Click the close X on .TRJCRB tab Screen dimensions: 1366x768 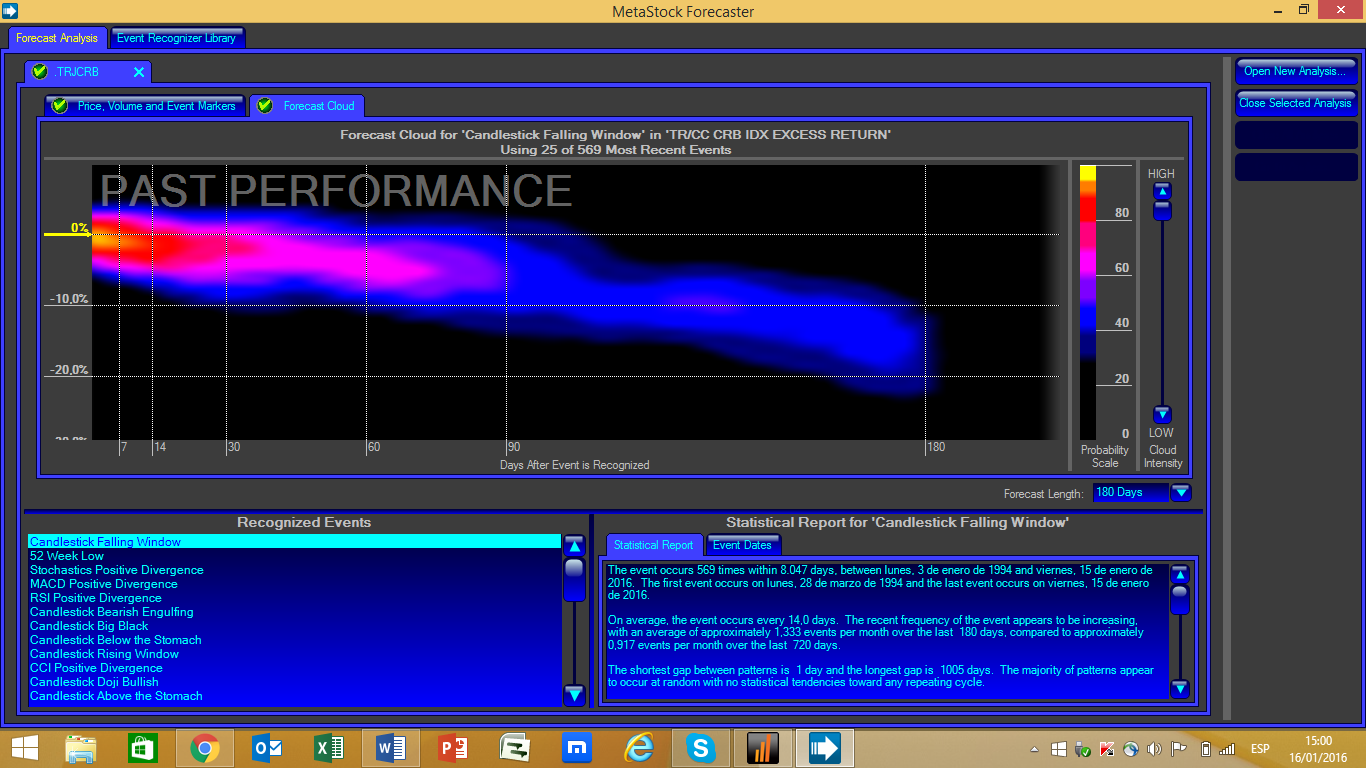point(139,72)
